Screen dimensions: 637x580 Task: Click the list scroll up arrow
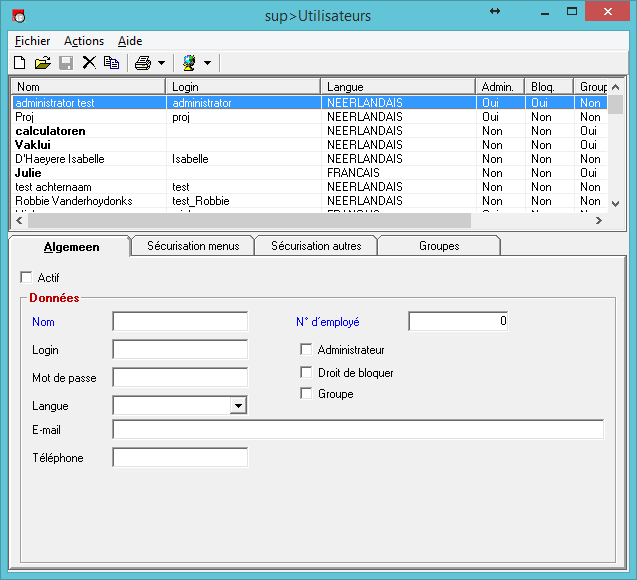(x=615, y=87)
